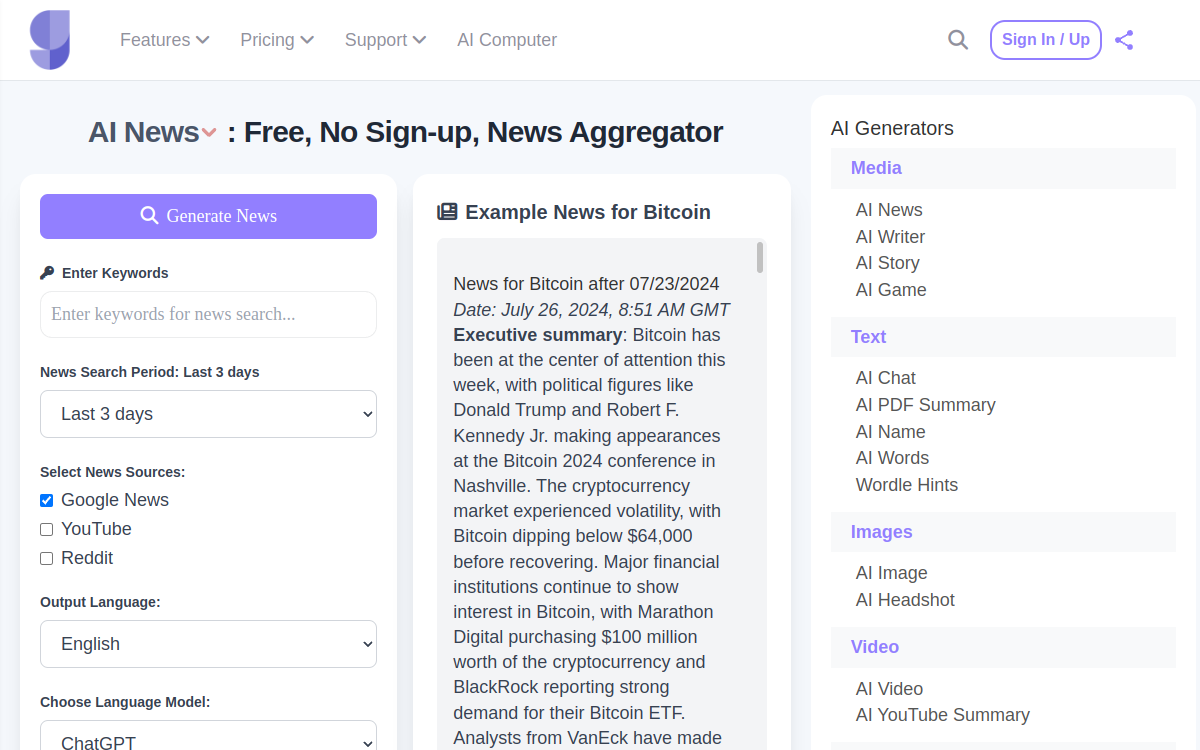Click the purple site logo
Viewport: 1200px width, 750px height.
click(50, 40)
